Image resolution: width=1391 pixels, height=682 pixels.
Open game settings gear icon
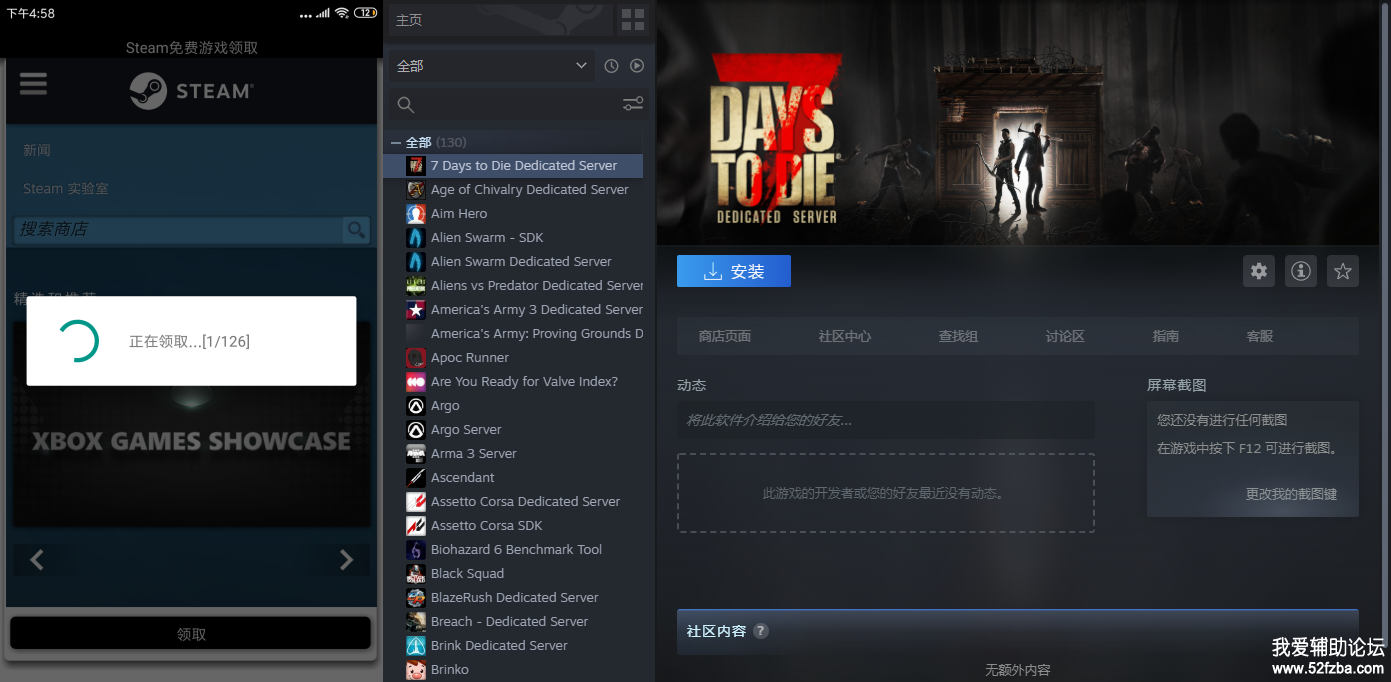[1259, 271]
